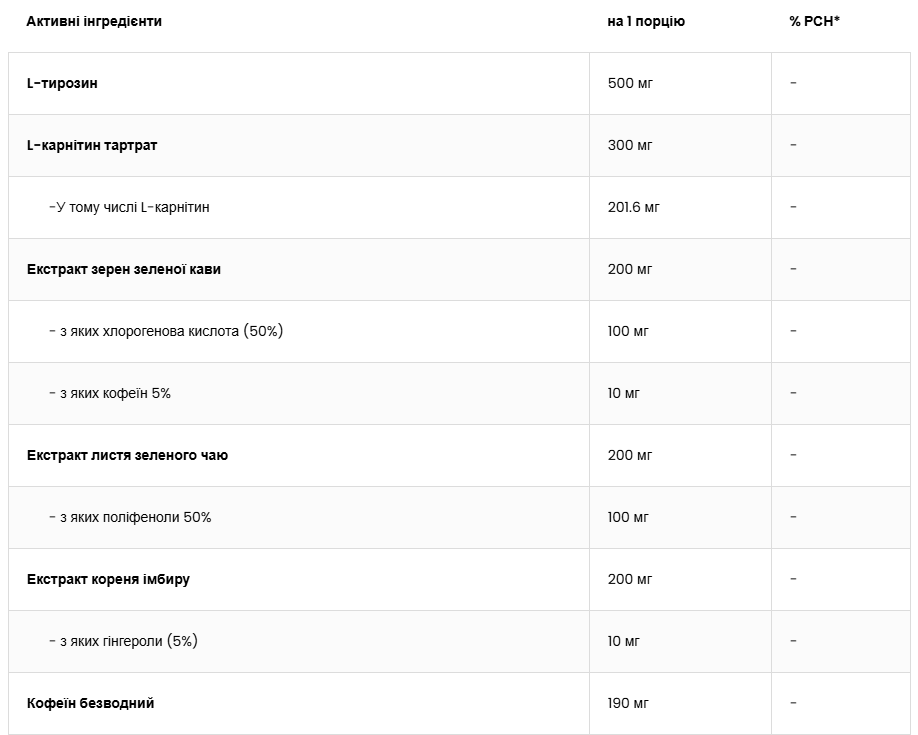Click the 'на 1 порцію' column header
The image size is (918, 735).
(x=646, y=21)
